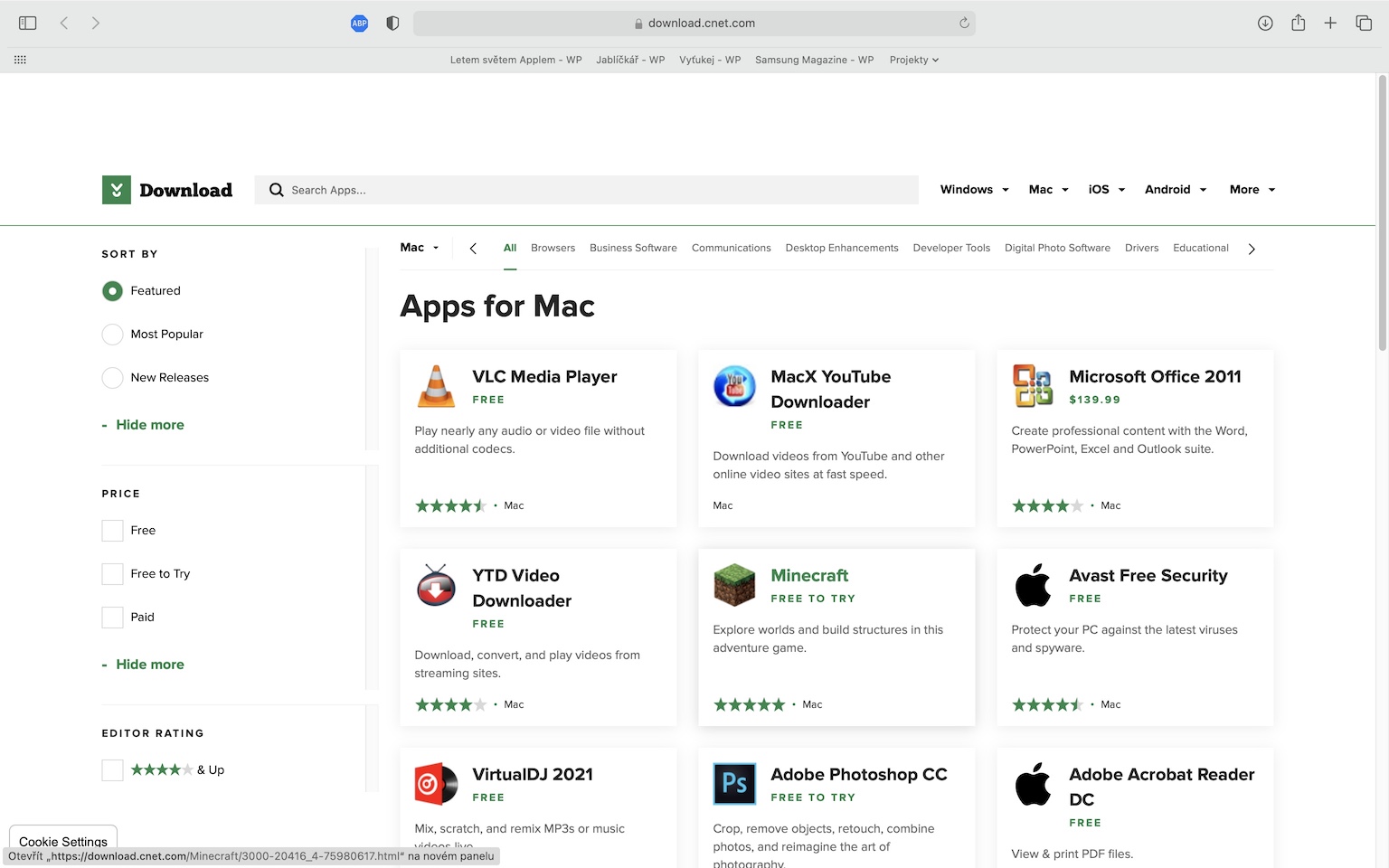Show tab overview icon
This screenshot has width=1389, height=868.
coord(1364,24)
